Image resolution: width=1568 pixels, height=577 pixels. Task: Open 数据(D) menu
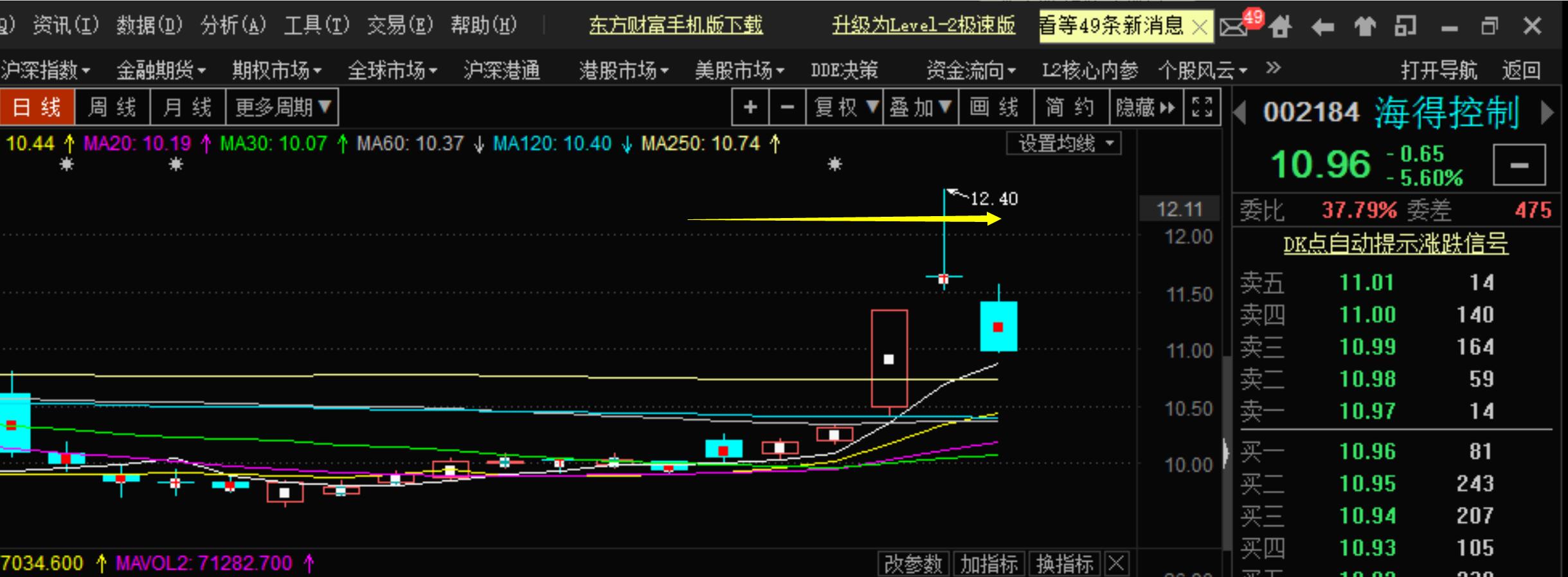point(150,25)
